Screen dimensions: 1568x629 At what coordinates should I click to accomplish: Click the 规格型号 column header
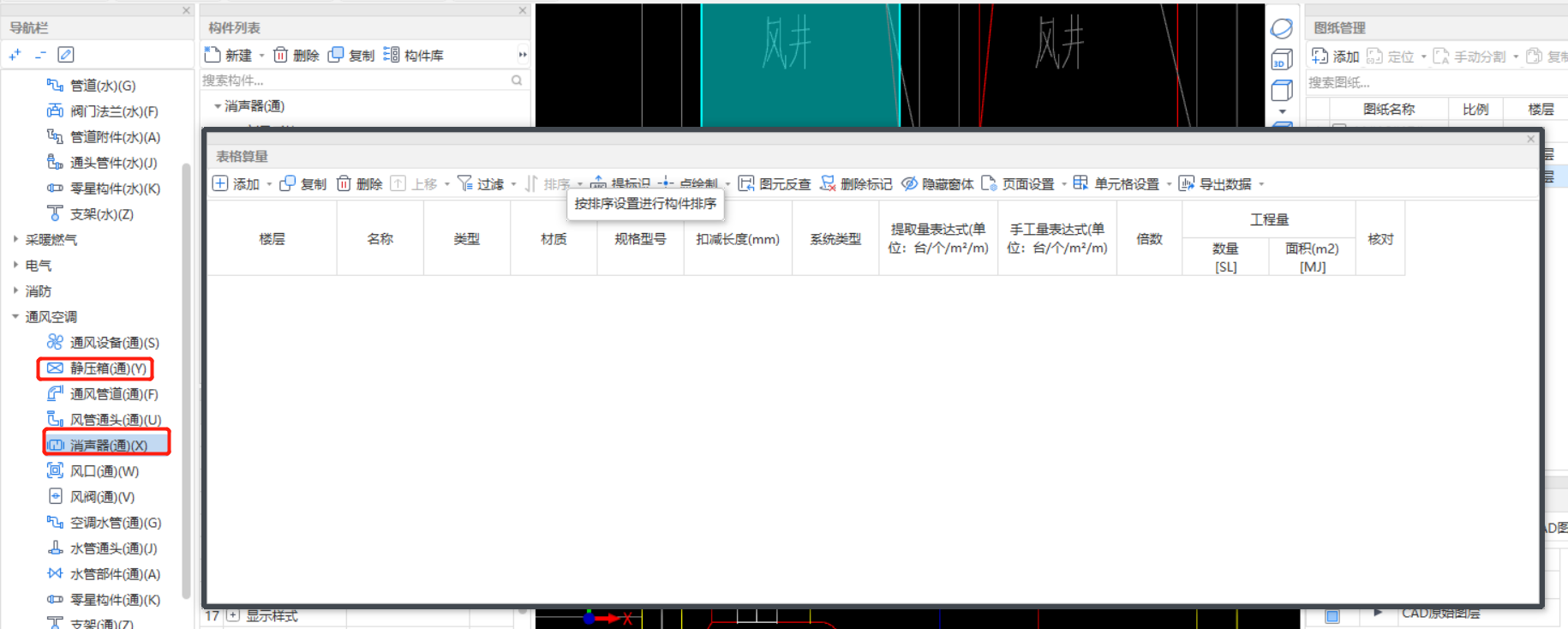[640, 239]
